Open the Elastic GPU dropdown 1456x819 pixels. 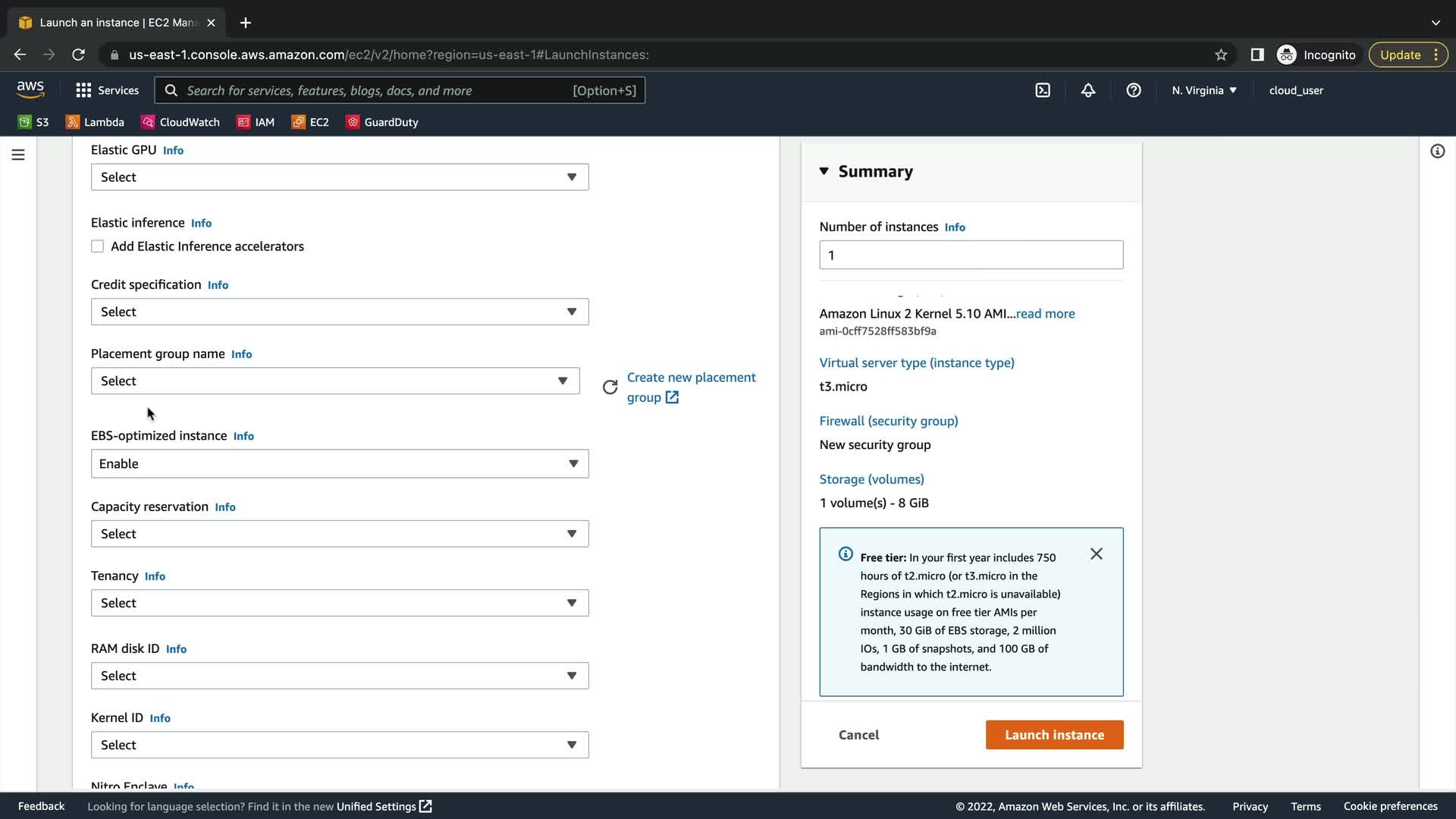[x=339, y=177]
